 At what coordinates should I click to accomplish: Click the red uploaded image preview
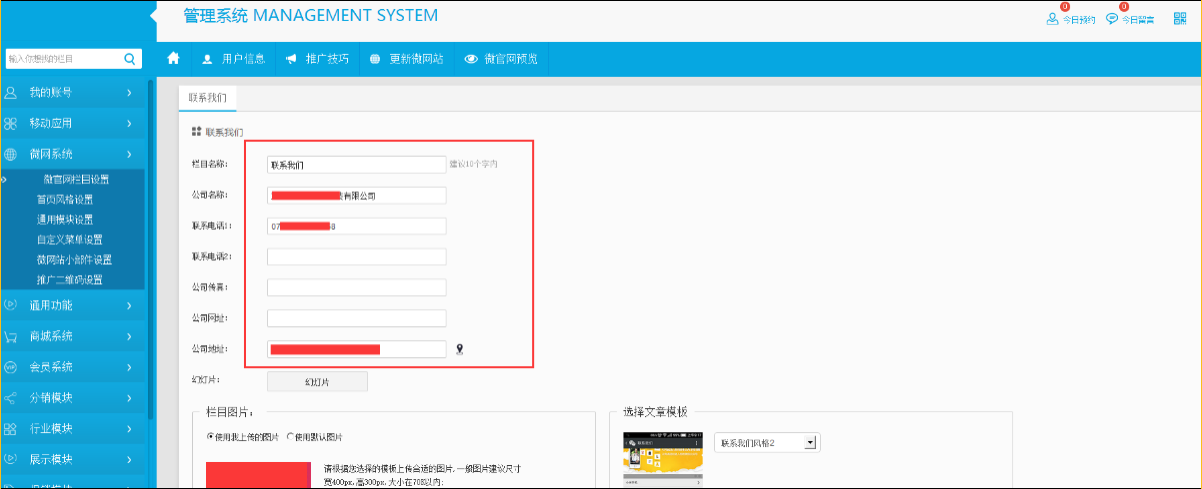[x=244, y=475]
